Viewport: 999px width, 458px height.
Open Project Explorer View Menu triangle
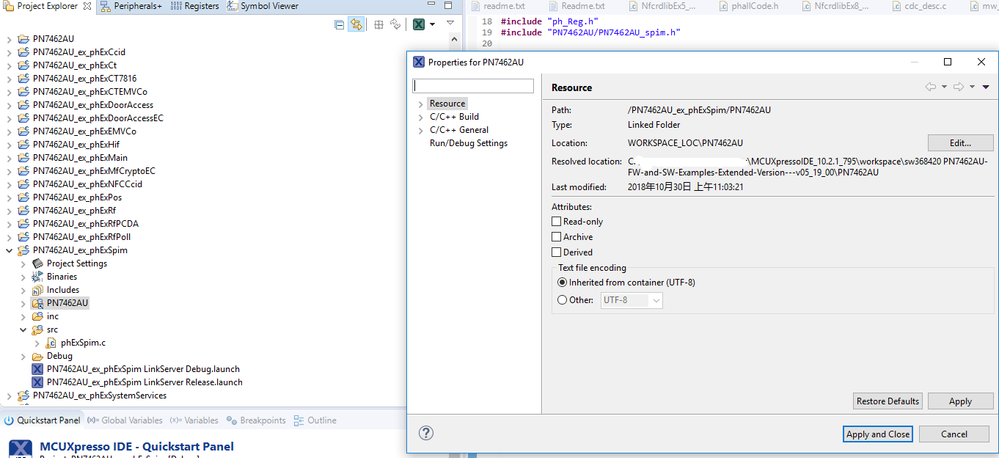[x=450, y=23]
